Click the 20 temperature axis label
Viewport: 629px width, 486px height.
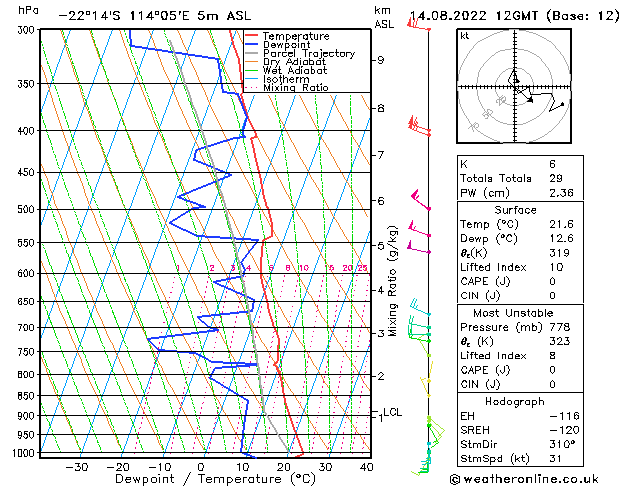(x=284, y=467)
